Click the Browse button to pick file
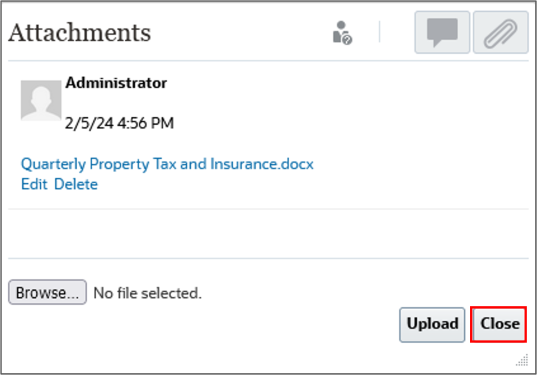Viewport: 537px width, 375px height. pyautogui.click(x=47, y=292)
